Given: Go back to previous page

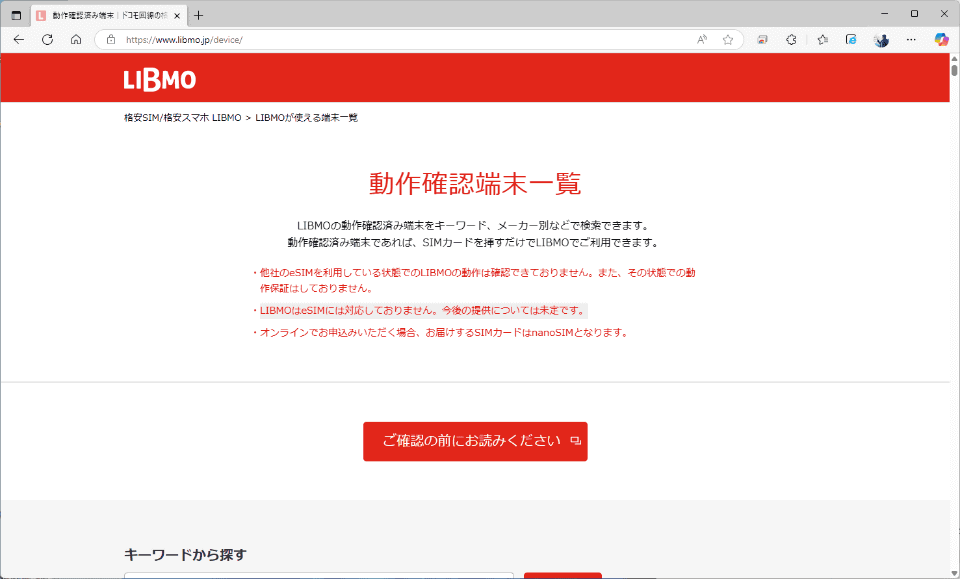Looking at the screenshot, I should pyautogui.click(x=19, y=40).
